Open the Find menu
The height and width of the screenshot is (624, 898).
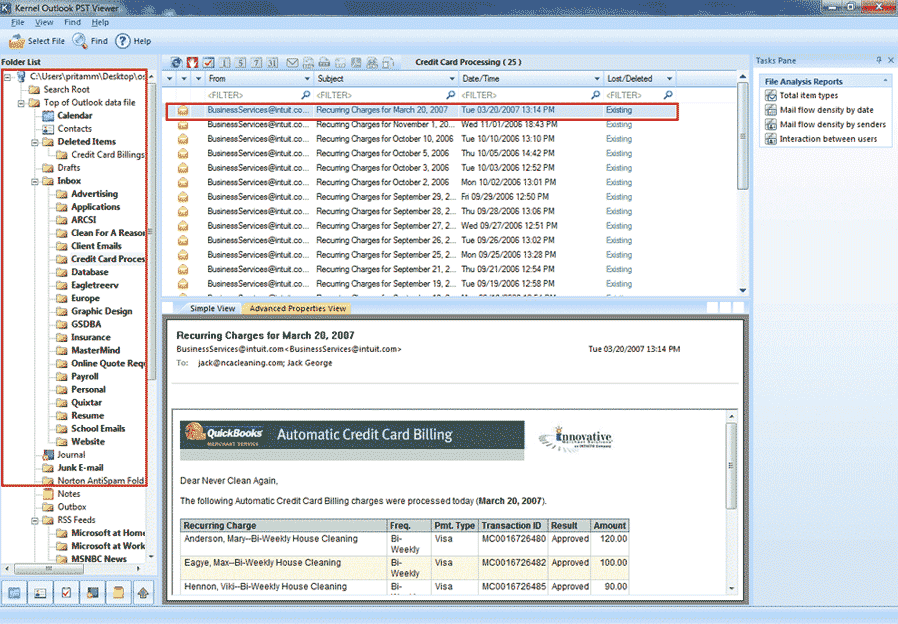click(72, 22)
